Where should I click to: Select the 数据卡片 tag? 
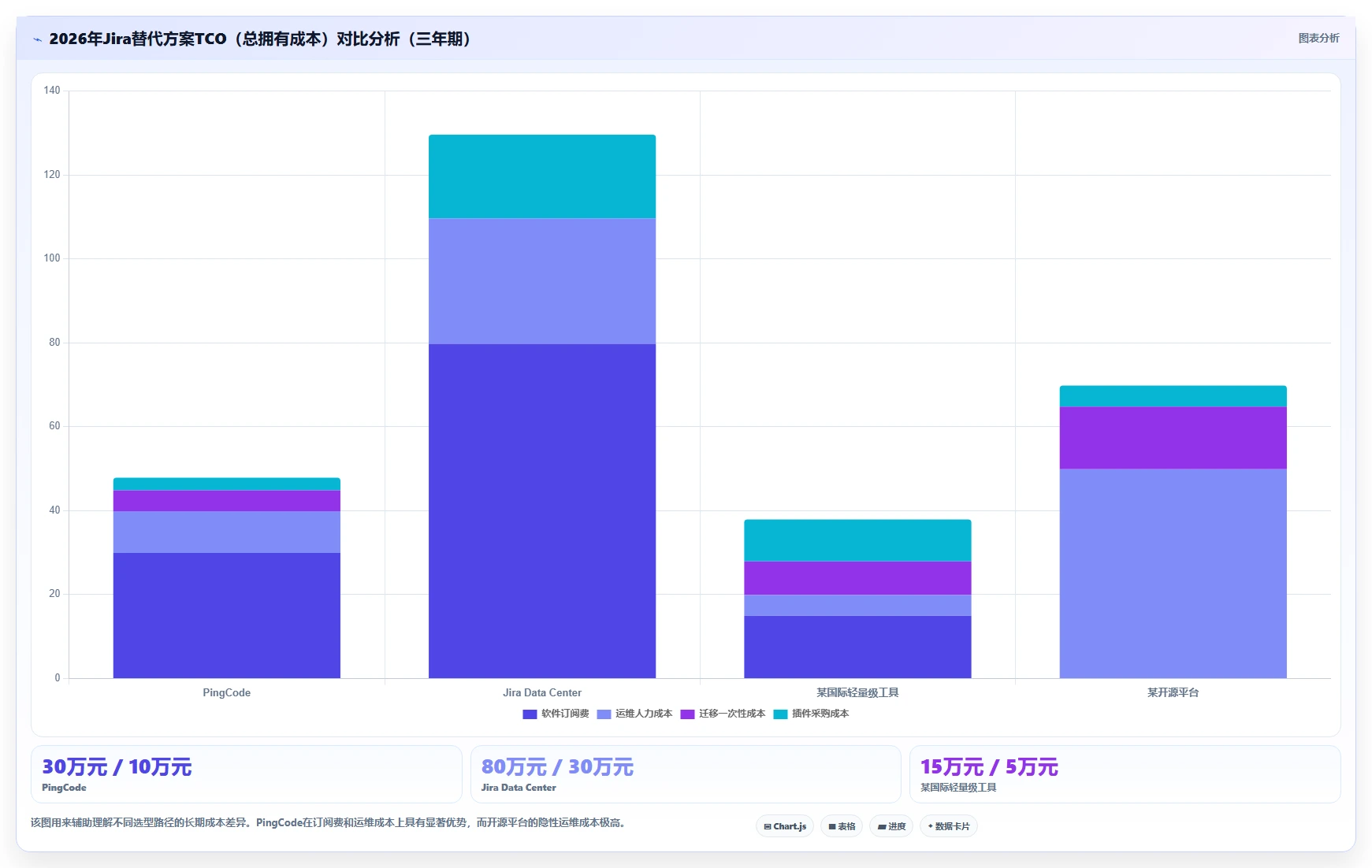pos(949,826)
